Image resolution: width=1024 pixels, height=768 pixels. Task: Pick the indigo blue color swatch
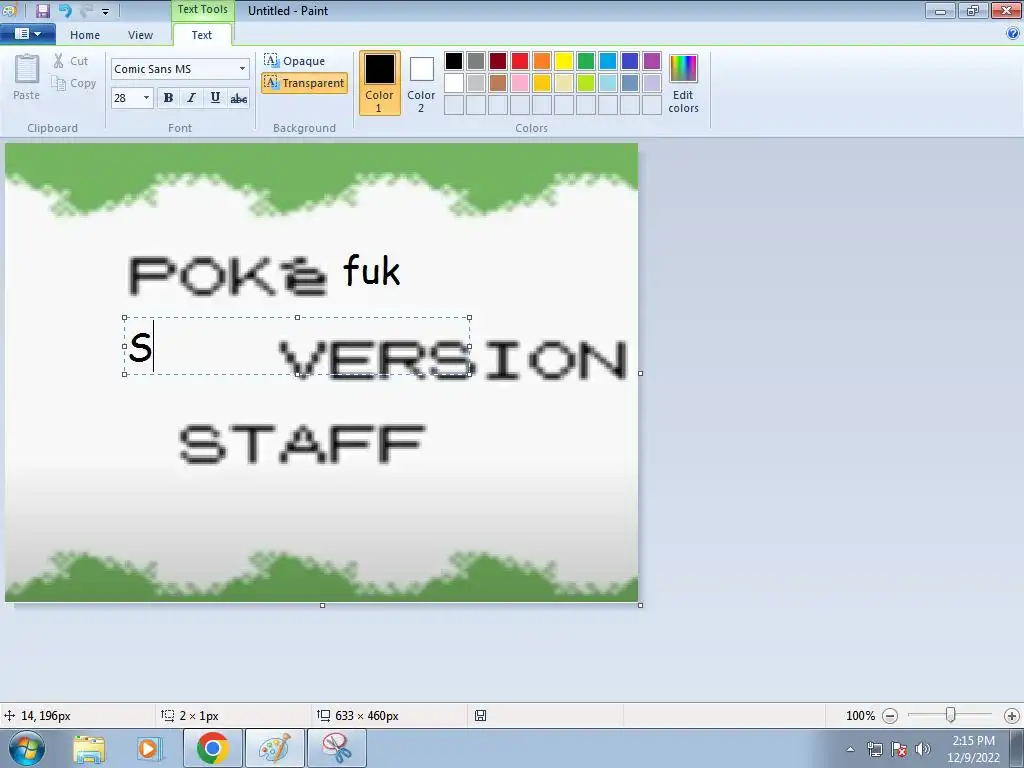pyautogui.click(x=630, y=61)
